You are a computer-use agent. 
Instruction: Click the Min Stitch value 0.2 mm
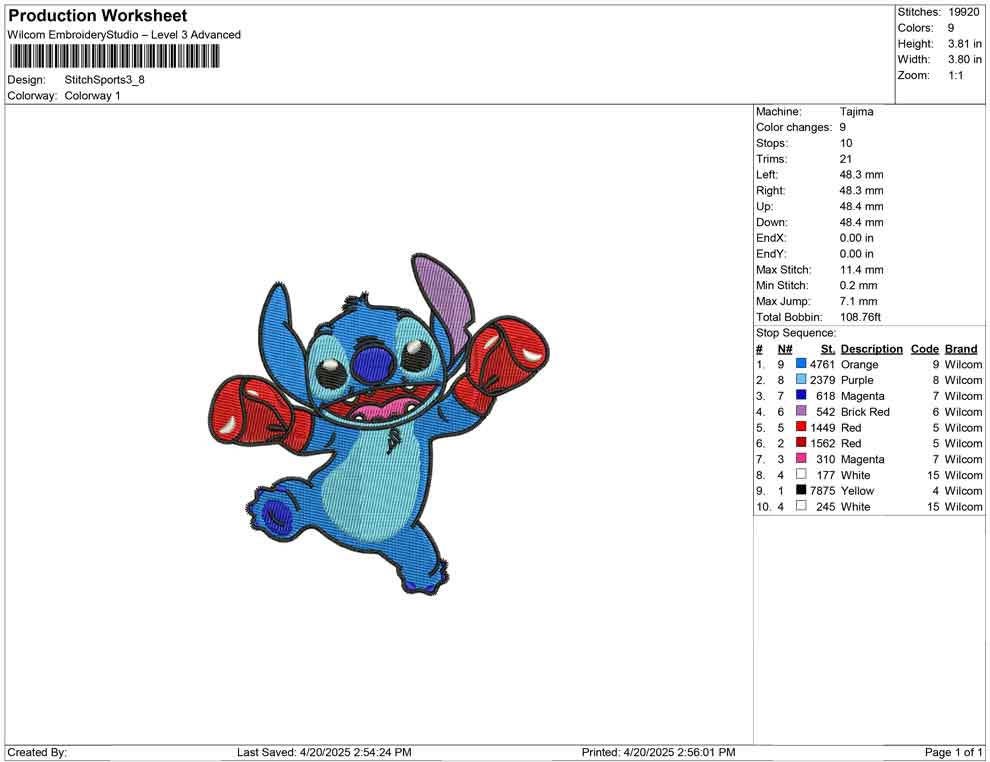click(858, 285)
